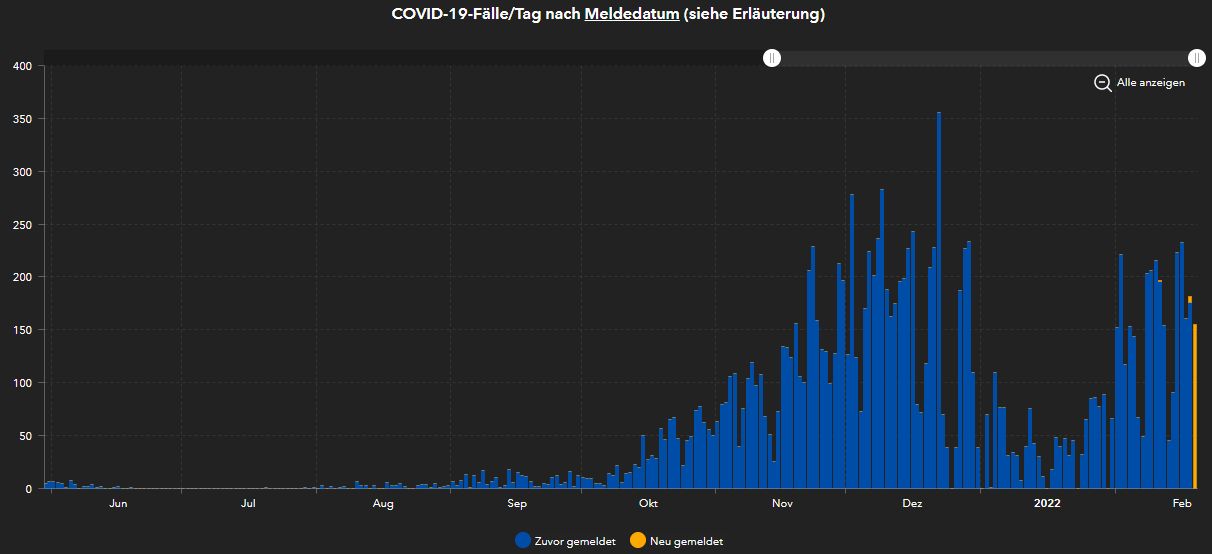Click the "Neu gemeldet" legend label text
The width and height of the screenshot is (1212, 554).
686,541
